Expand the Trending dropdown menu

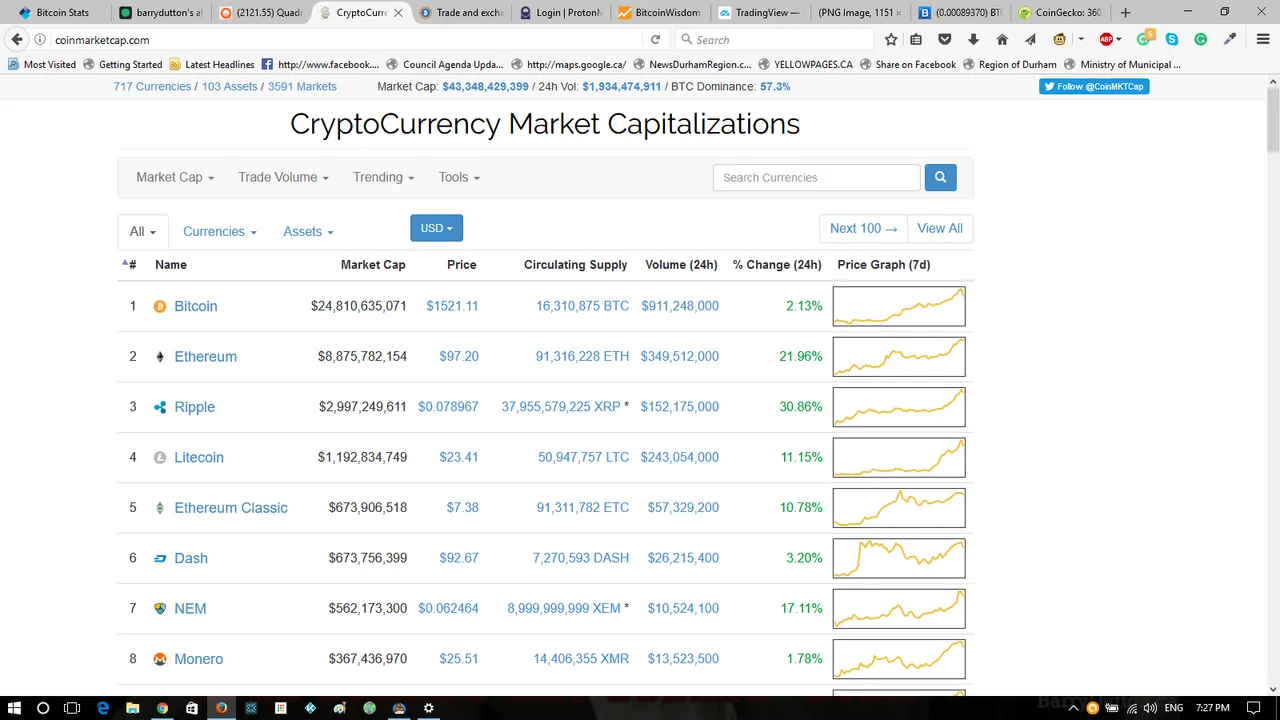pos(383,177)
